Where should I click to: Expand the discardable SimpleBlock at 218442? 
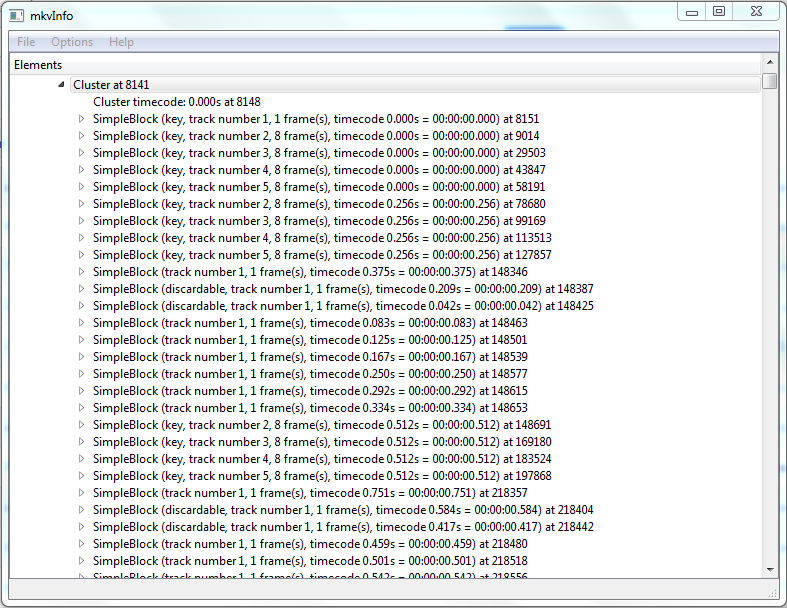[x=81, y=527]
